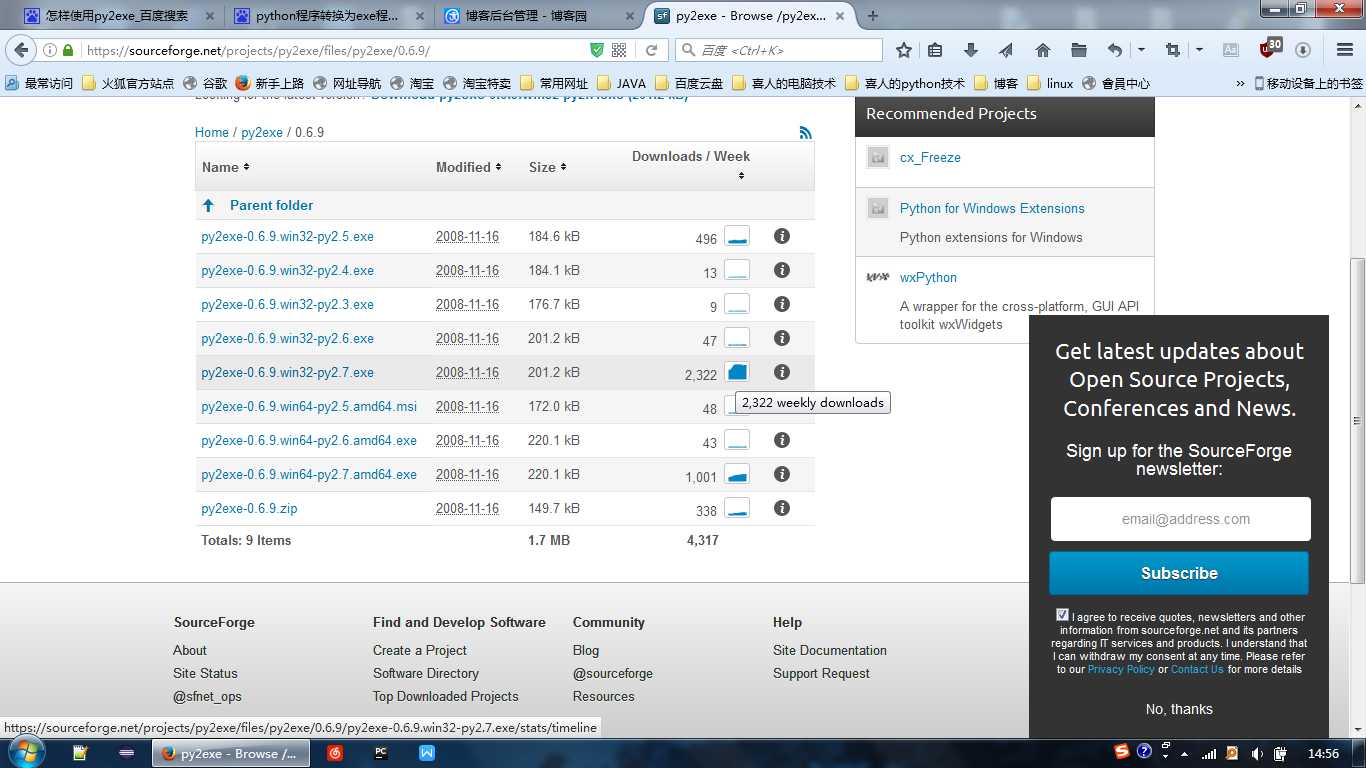Switch to the 博客后台管理 - 博客园 tab

click(538, 16)
